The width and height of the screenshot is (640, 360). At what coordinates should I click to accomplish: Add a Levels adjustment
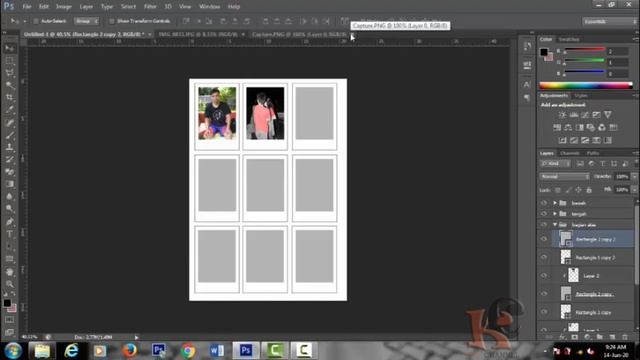tap(573, 115)
